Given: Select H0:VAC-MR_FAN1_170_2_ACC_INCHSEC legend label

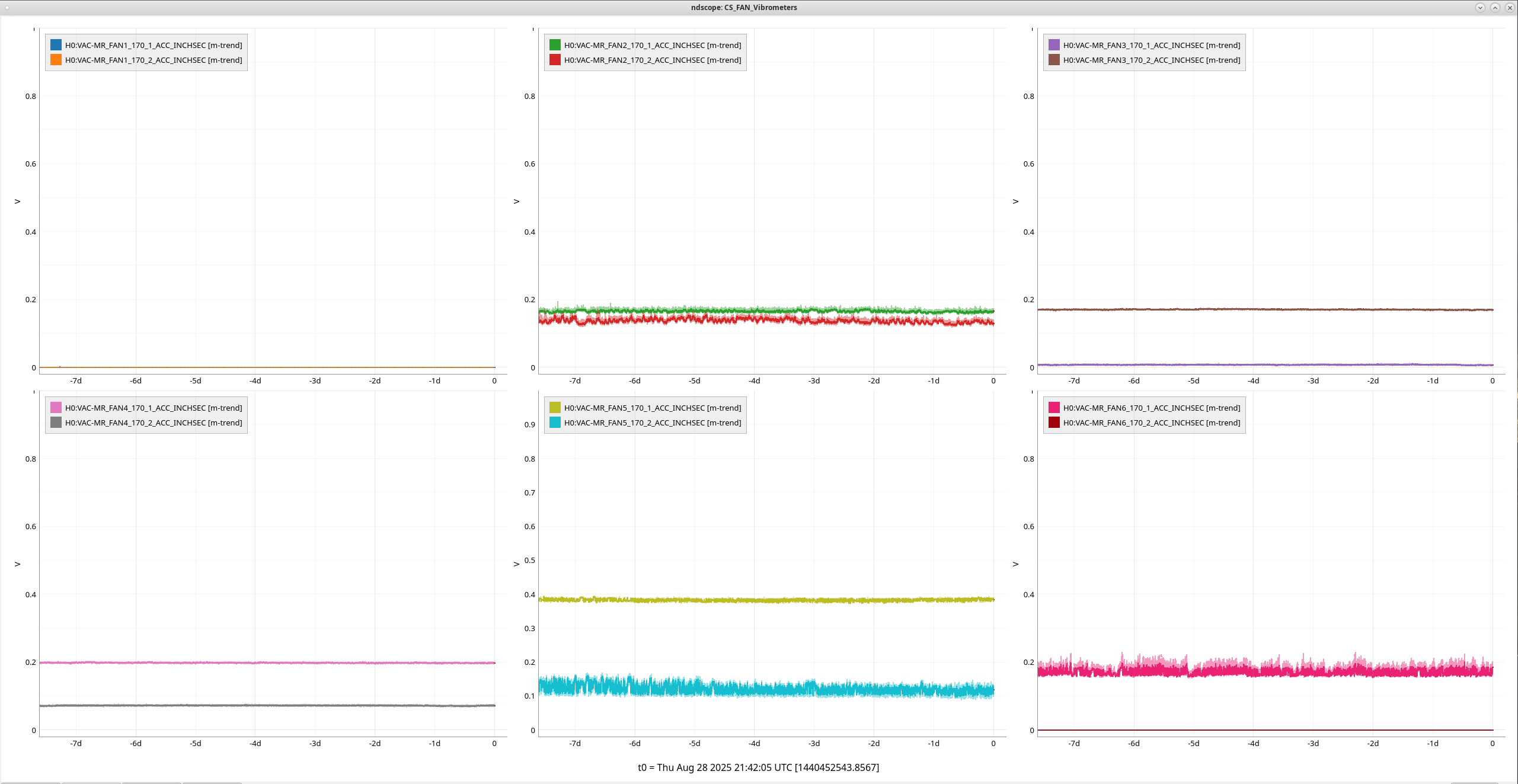Looking at the screenshot, I should click(154, 60).
